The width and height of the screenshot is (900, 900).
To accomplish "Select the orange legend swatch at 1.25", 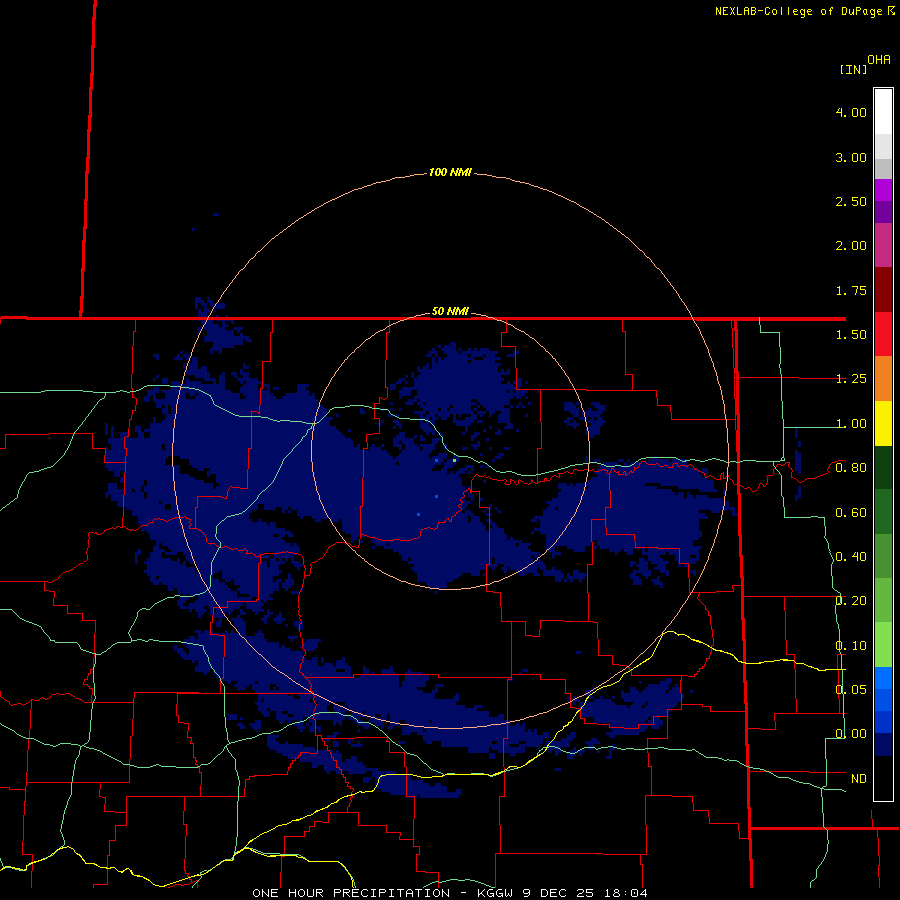I will (883, 378).
